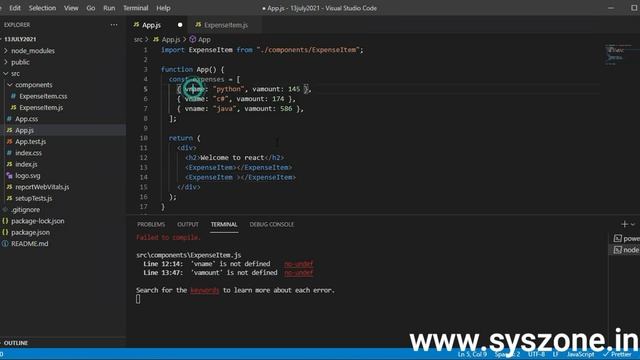
Task: Click "python" string on line 5
Action: (229, 89)
